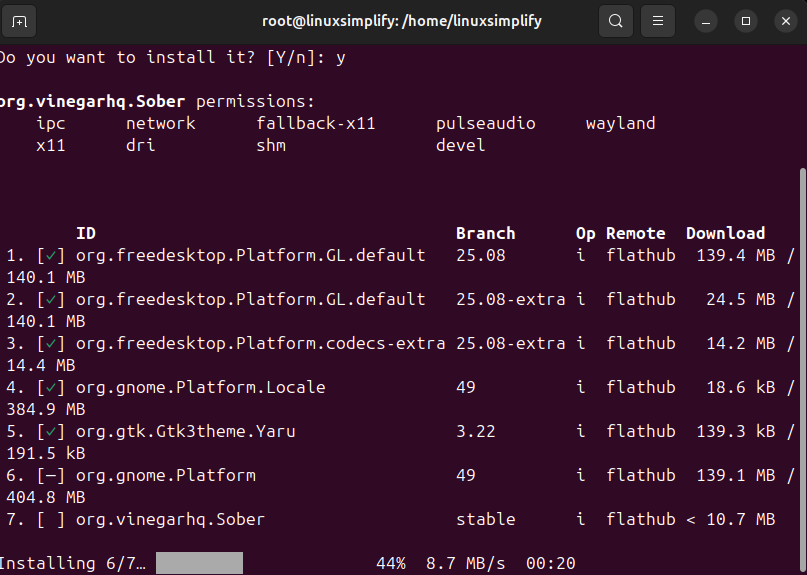Click in-progress marker for org.gnome.Platform row
Viewport: 807px width, 575px height.
(x=50, y=476)
